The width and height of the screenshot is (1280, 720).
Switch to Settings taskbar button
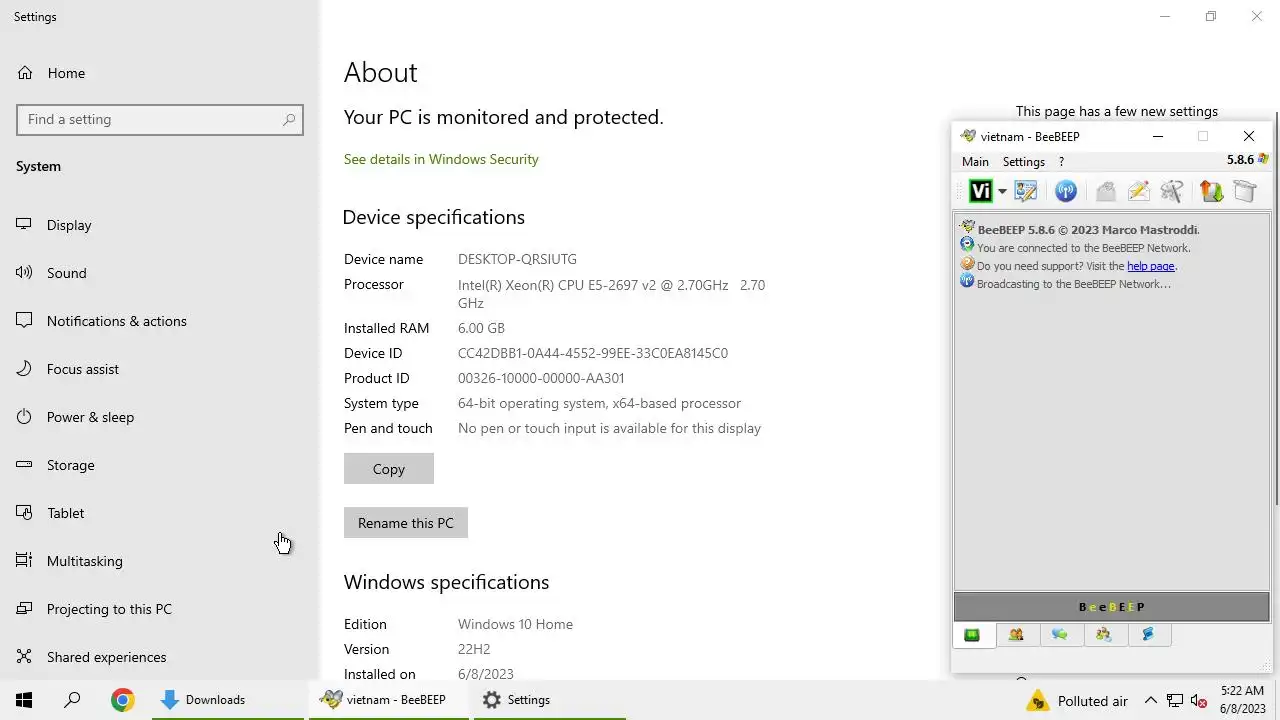coord(549,700)
